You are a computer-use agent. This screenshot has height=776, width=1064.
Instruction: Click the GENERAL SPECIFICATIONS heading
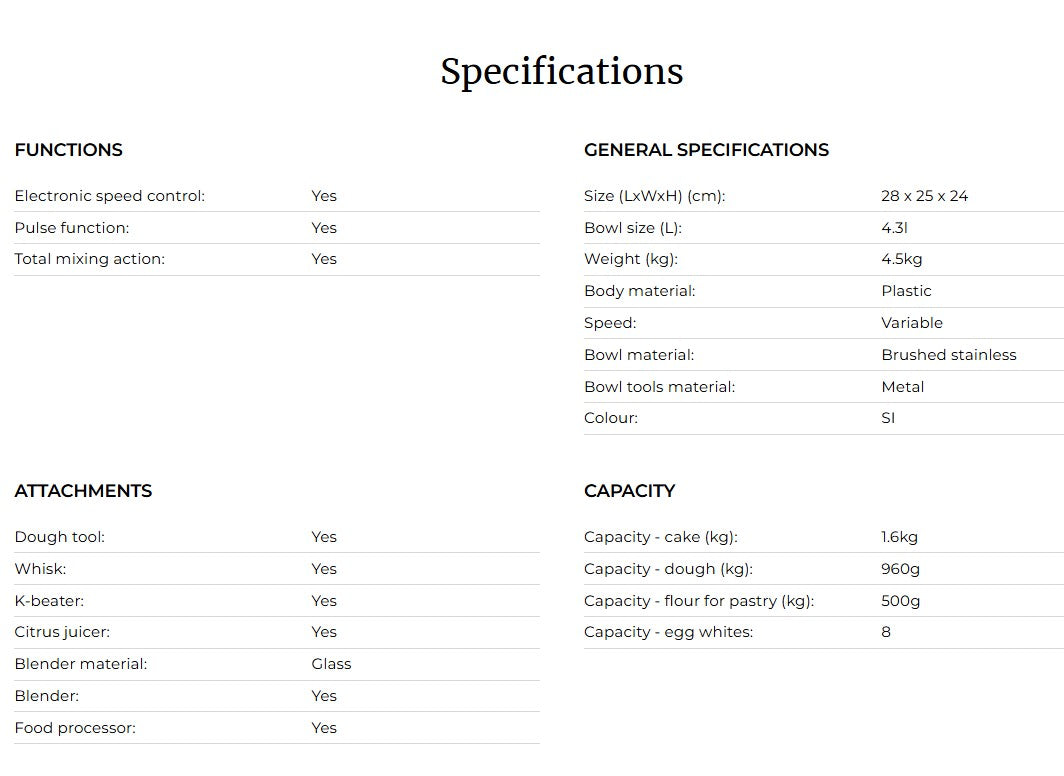pos(706,150)
